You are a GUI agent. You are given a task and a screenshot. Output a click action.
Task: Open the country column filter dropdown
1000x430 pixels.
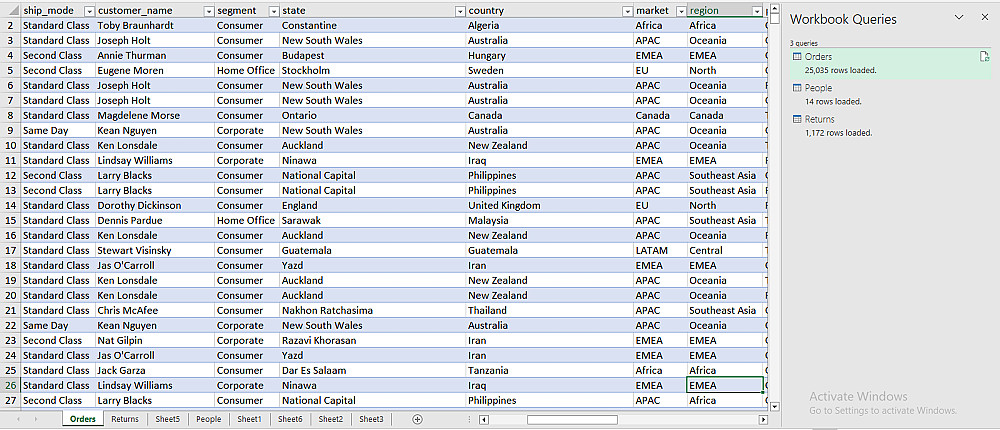(627, 11)
